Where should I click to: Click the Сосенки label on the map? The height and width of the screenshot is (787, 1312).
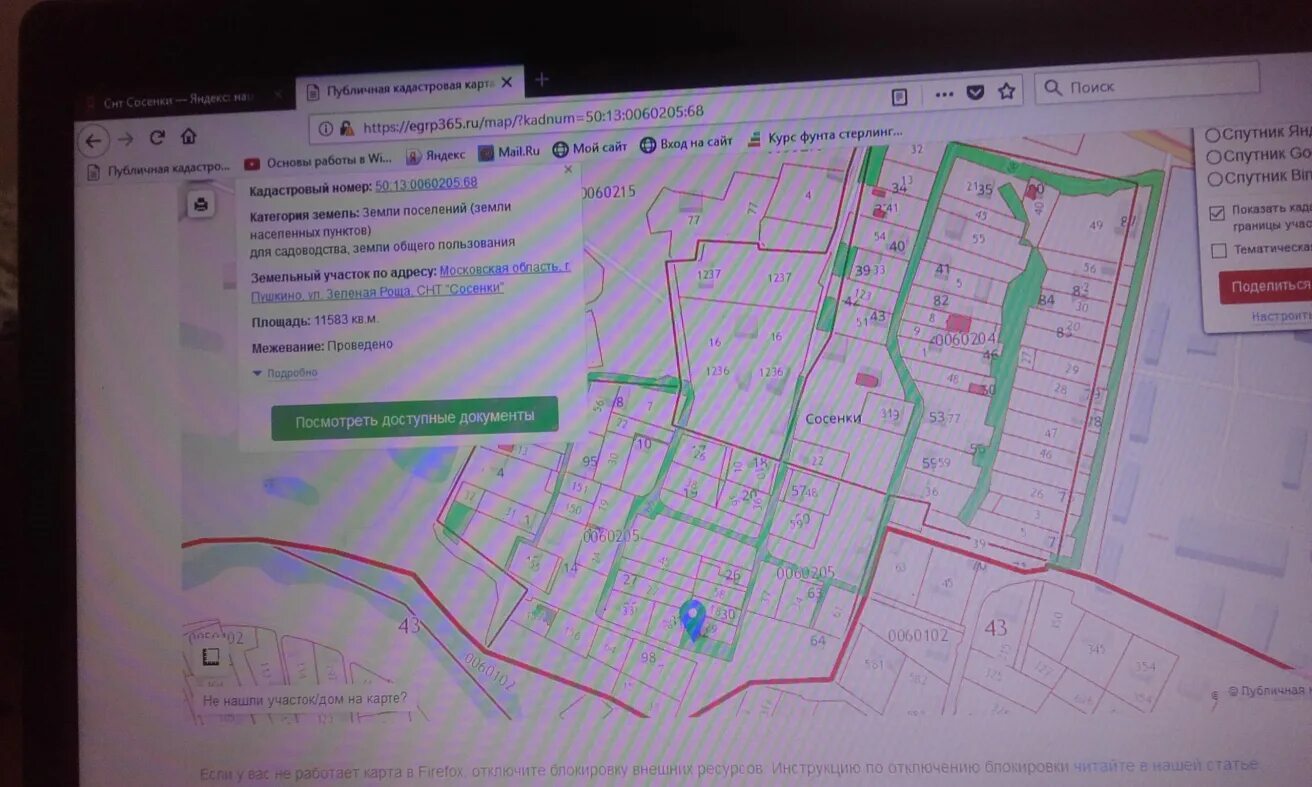pos(833,418)
